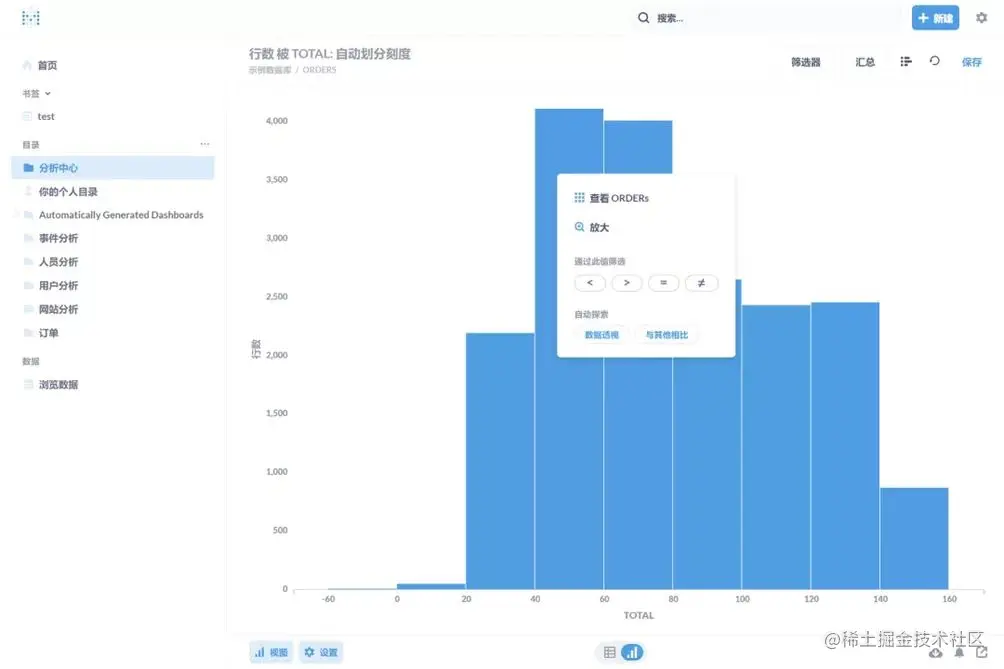Click the Metabase logo icon top-left
Screen dimensions: 1004x669
coord(30,17)
